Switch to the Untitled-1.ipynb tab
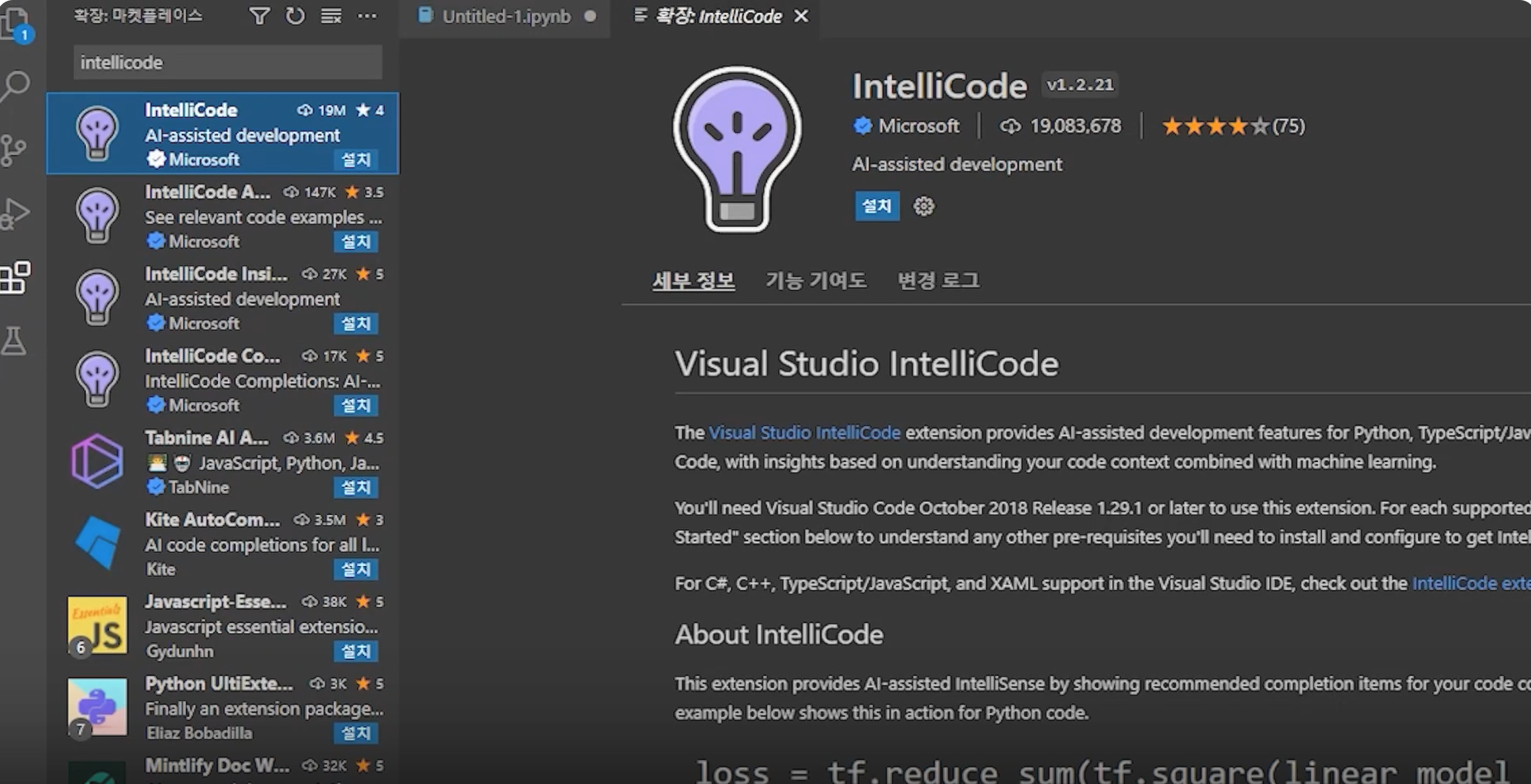 pyautogui.click(x=505, y=17)
